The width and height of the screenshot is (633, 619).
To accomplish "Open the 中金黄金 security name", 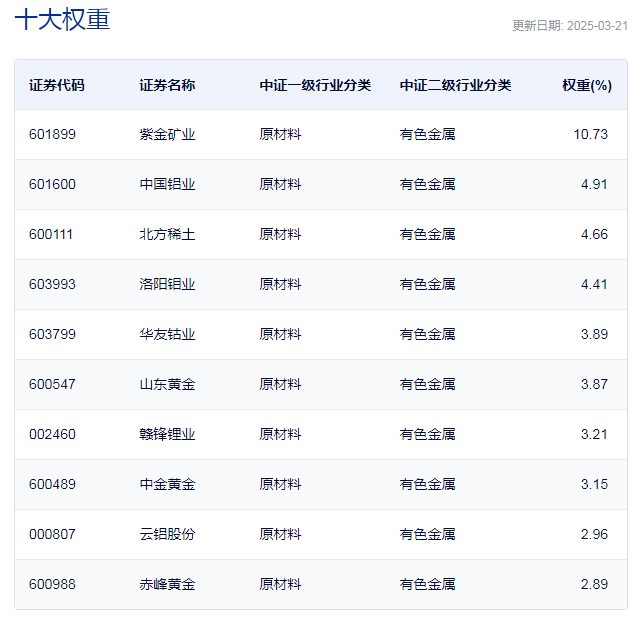I will (x=167, y=484).
